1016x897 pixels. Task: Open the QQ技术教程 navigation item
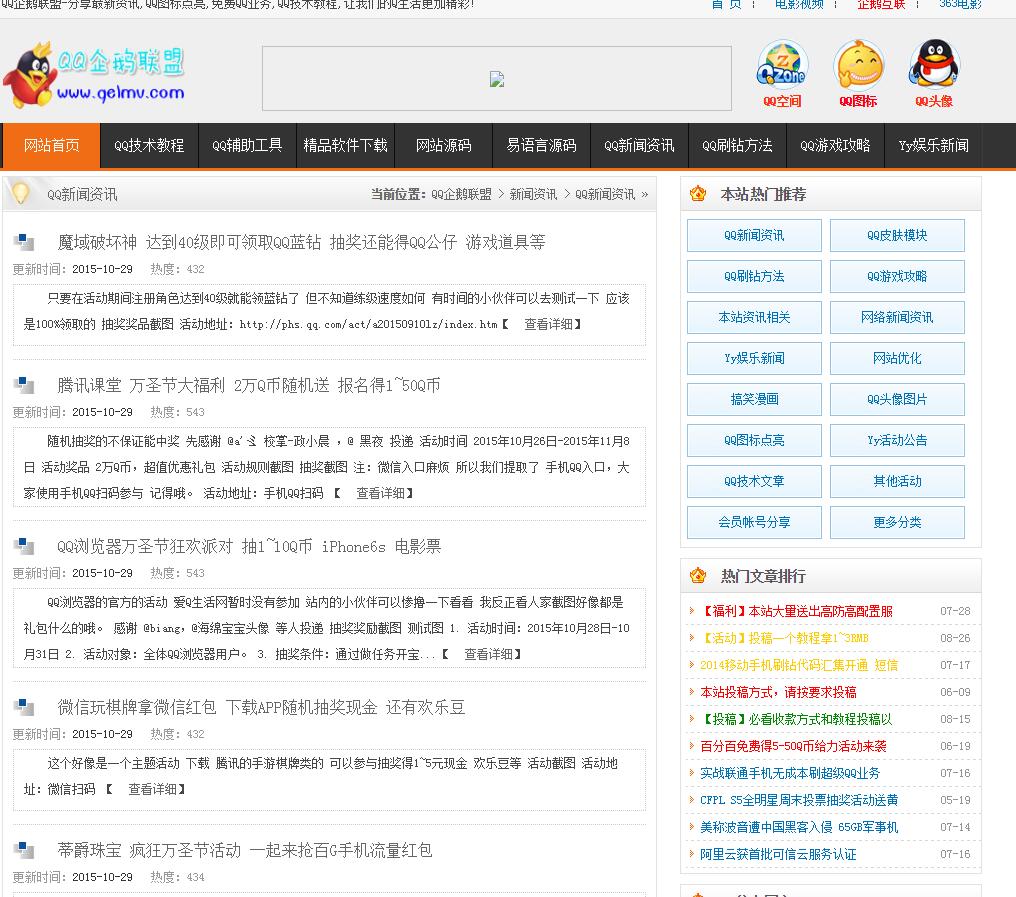click(150, 145)
